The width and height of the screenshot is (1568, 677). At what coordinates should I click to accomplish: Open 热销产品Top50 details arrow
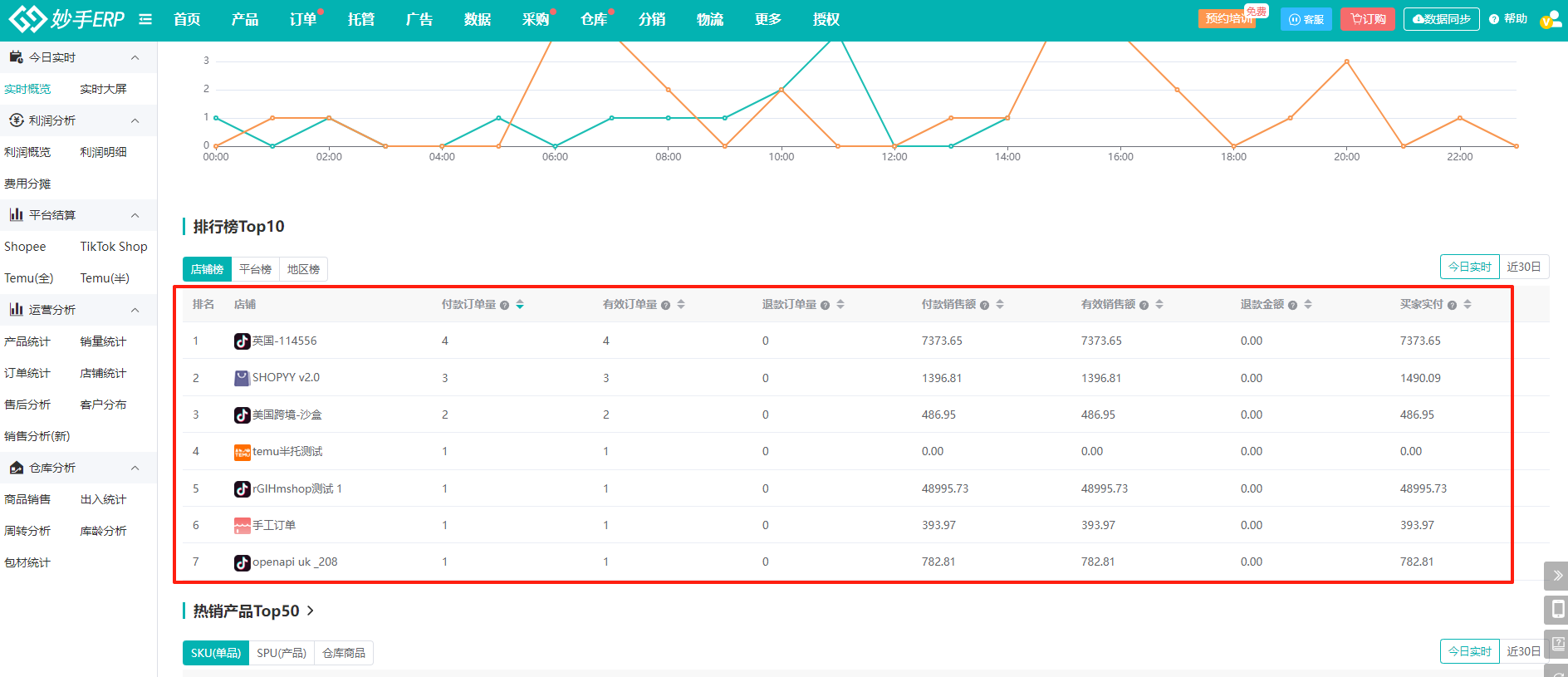tap(311, 611)
